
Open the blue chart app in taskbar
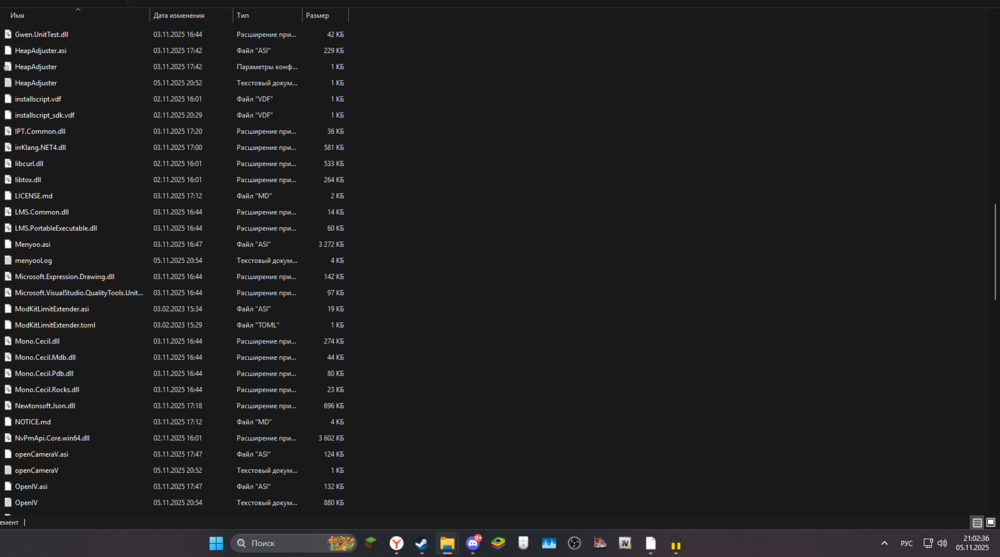[548, 543]
